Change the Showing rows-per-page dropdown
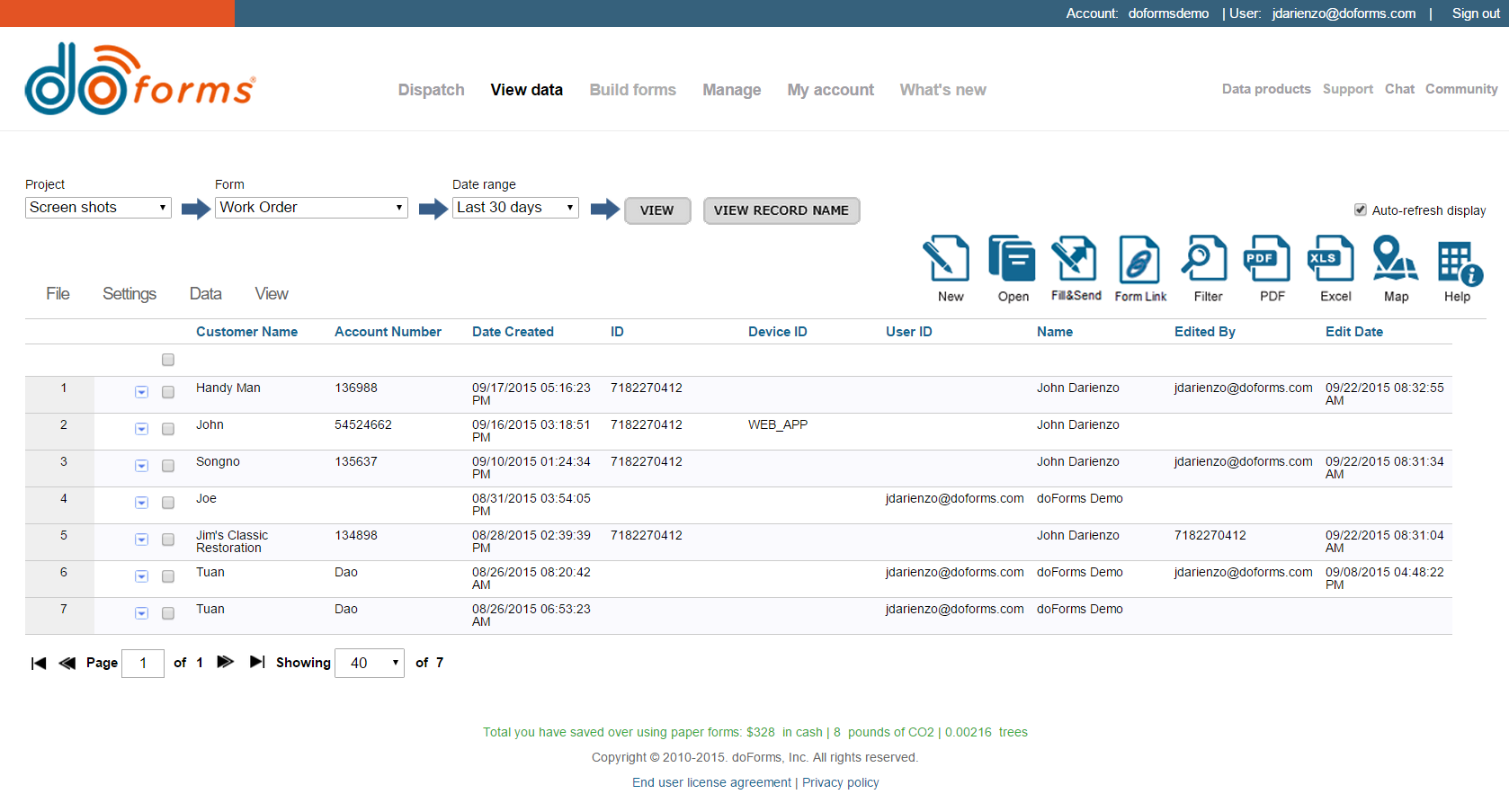 pyautogui.click(x=370, y=663)
